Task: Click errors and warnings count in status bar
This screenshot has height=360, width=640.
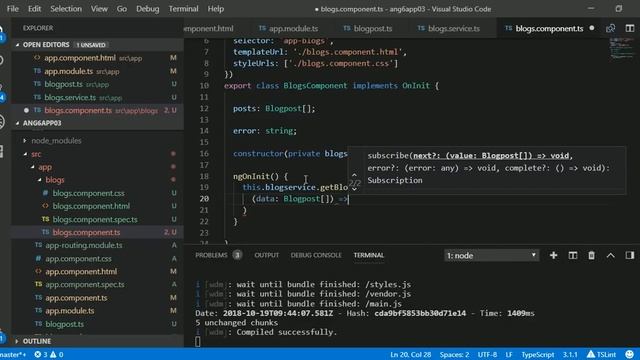Action: tap(49, 354)
